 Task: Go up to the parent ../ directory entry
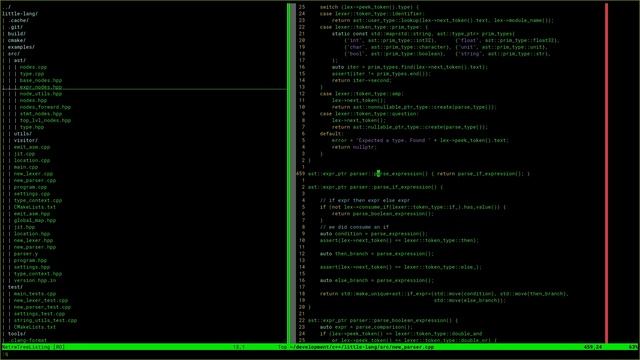click(x=8, y=7)
